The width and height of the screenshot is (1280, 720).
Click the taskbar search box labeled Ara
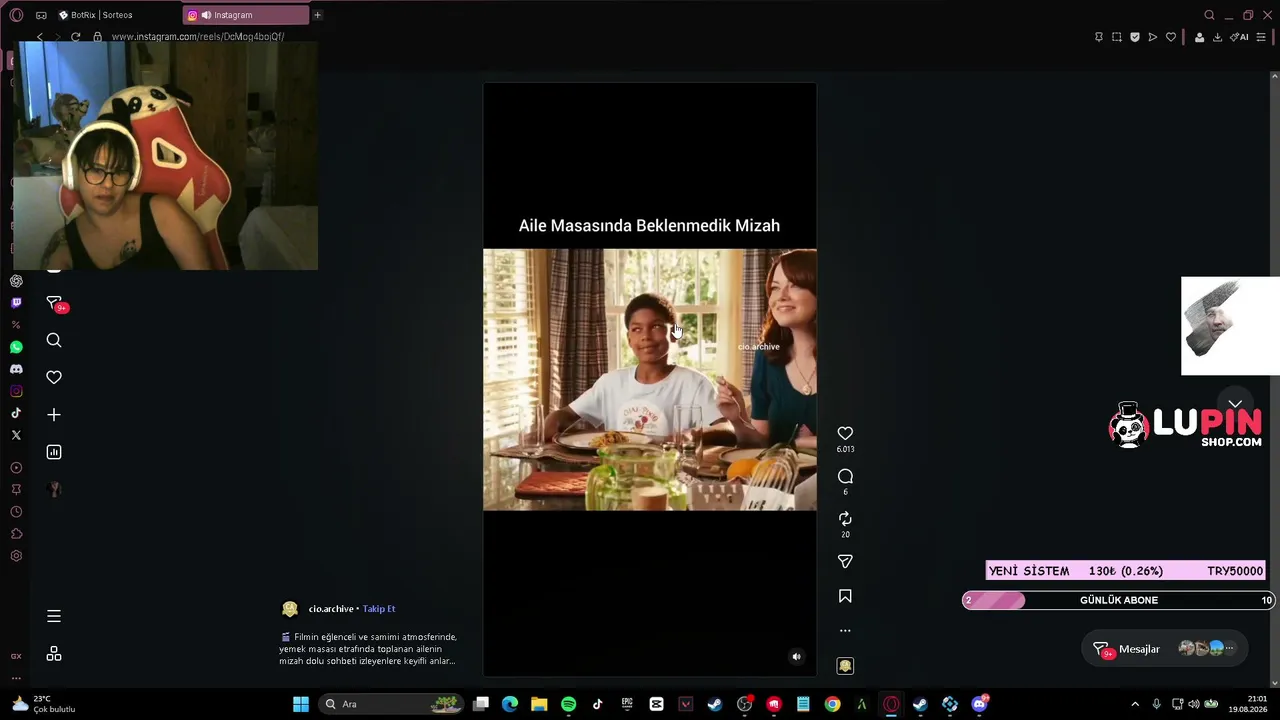click(x=393, y=704)
